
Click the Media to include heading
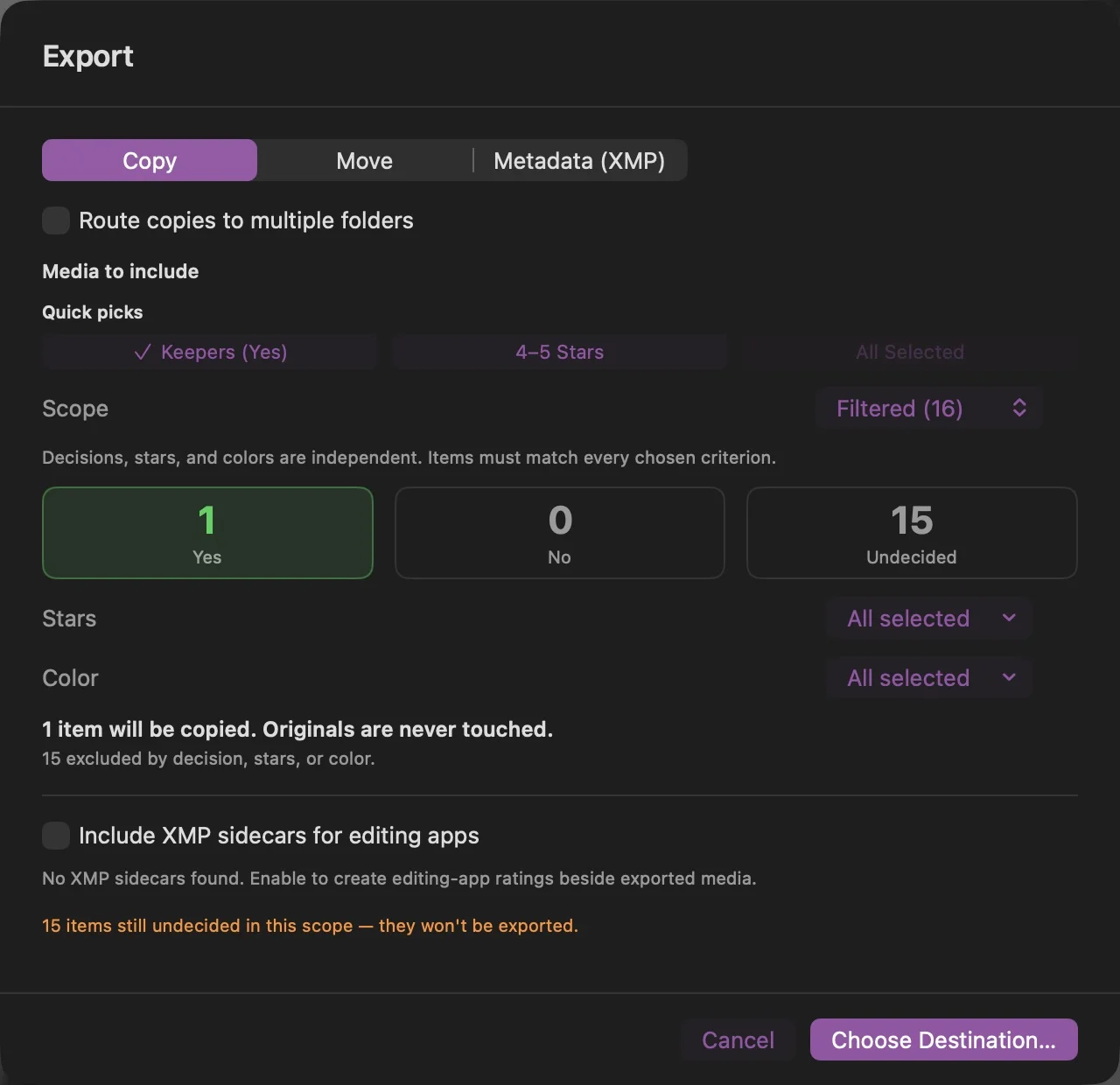pyautogui.click(x=121, y=271)
